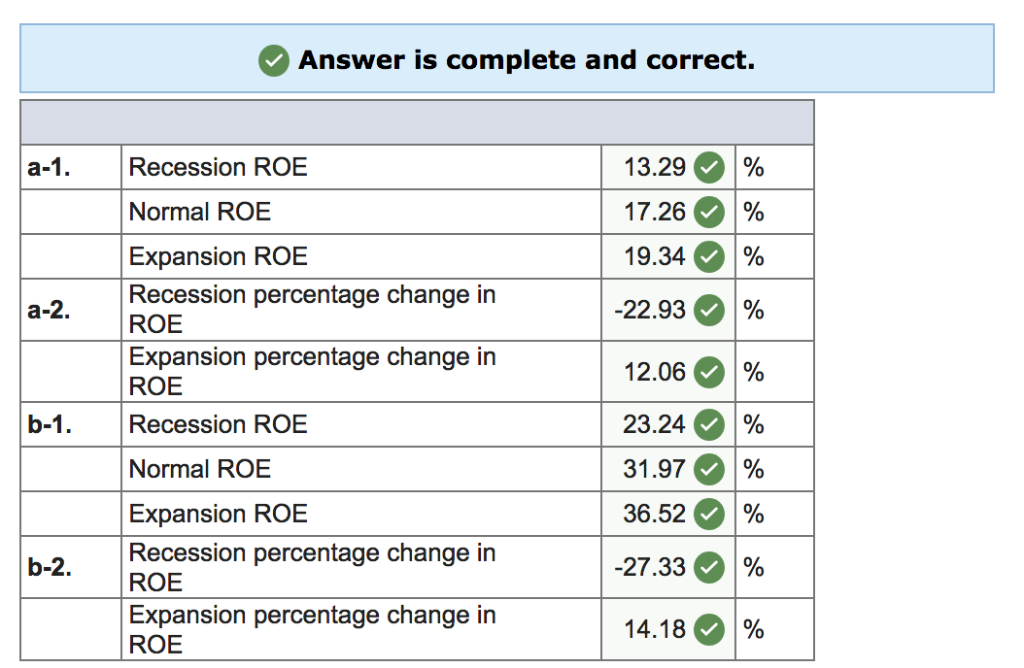Click the b-1 'Normal ROE' label
The width and height of the screenshot is (1024, 668).
point(200,469)
